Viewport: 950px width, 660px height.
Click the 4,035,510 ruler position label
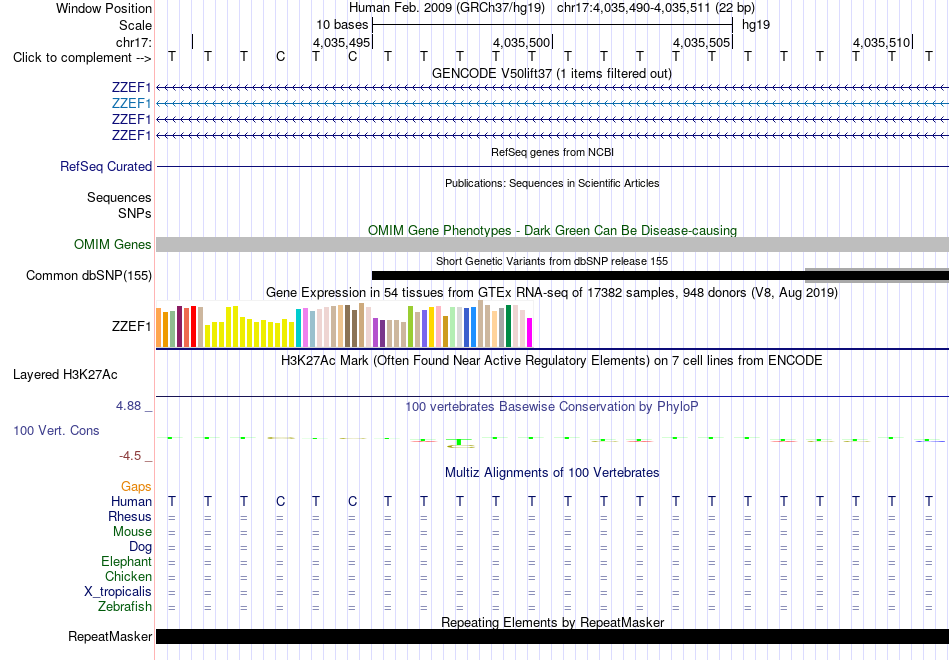click(881, 42)
